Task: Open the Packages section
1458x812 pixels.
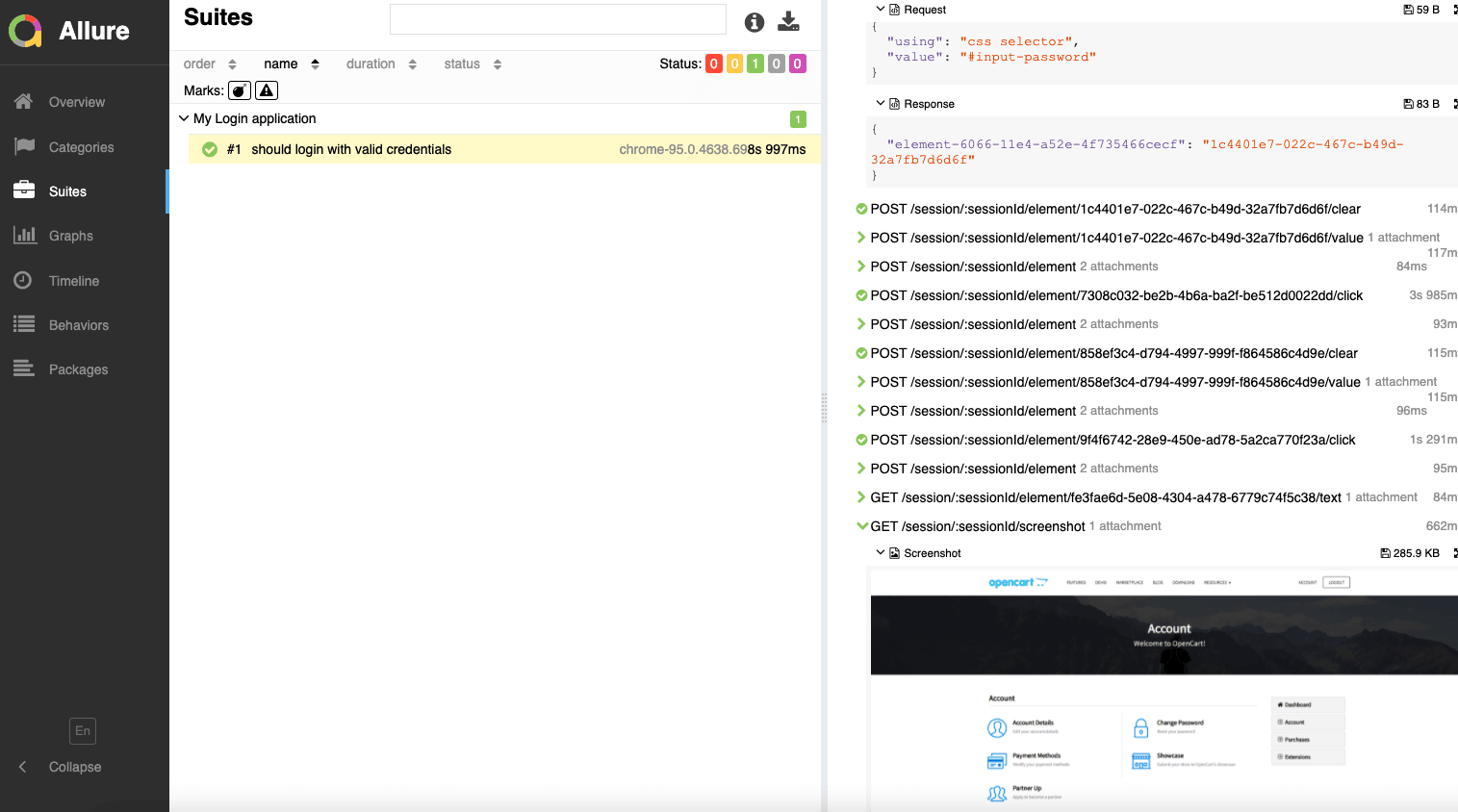Action: click(78, 369)
